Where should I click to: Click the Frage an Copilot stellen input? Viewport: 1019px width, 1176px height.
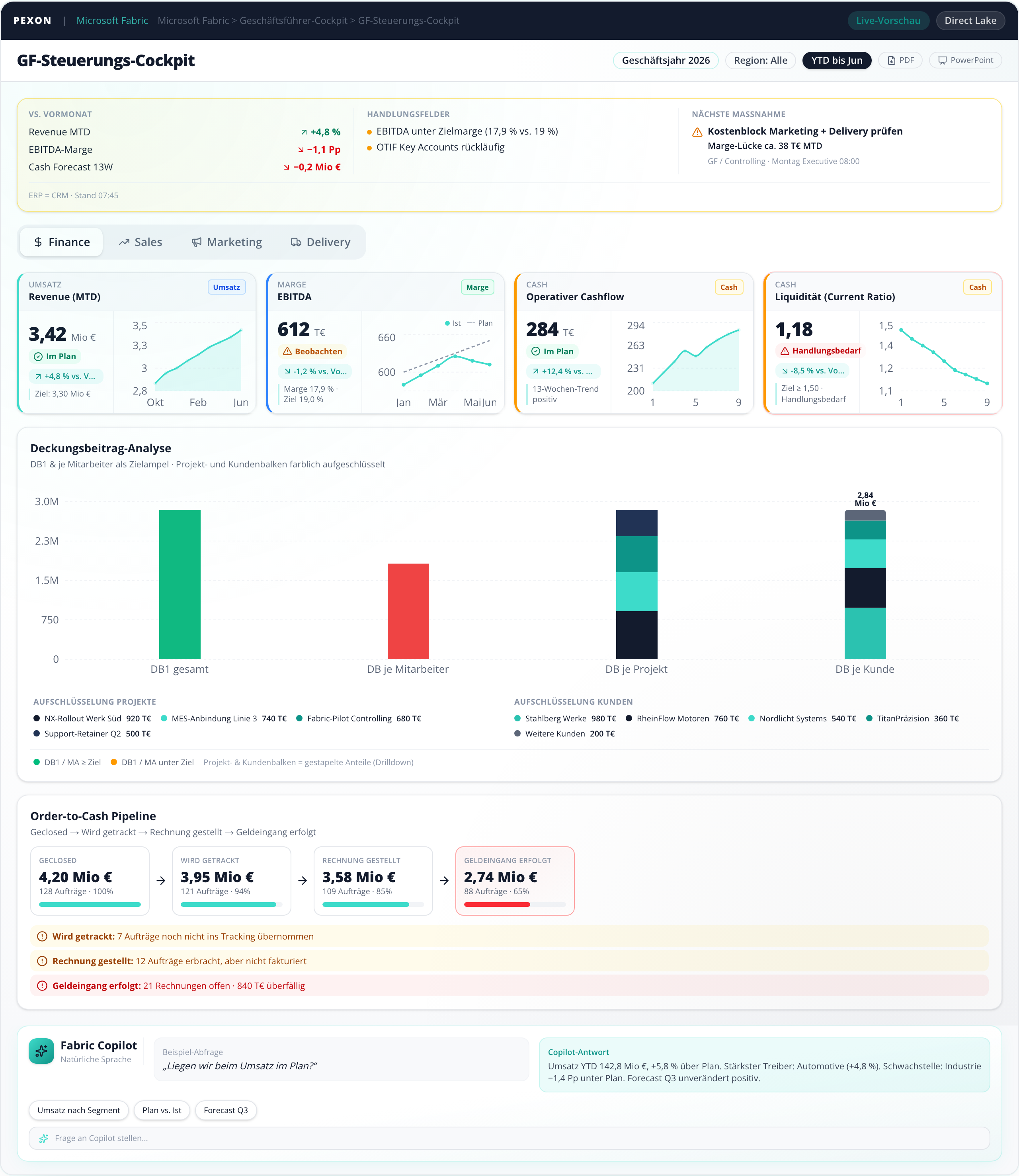509,1138
